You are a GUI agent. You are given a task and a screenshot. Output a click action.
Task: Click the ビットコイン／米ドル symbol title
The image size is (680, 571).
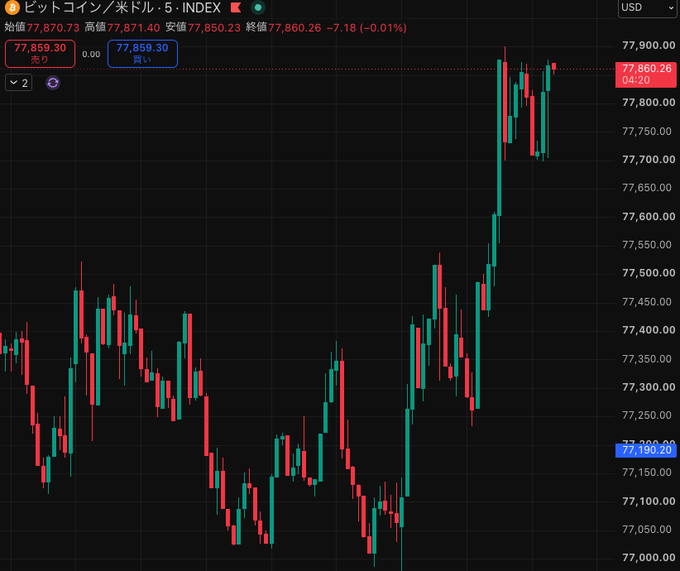89,7
